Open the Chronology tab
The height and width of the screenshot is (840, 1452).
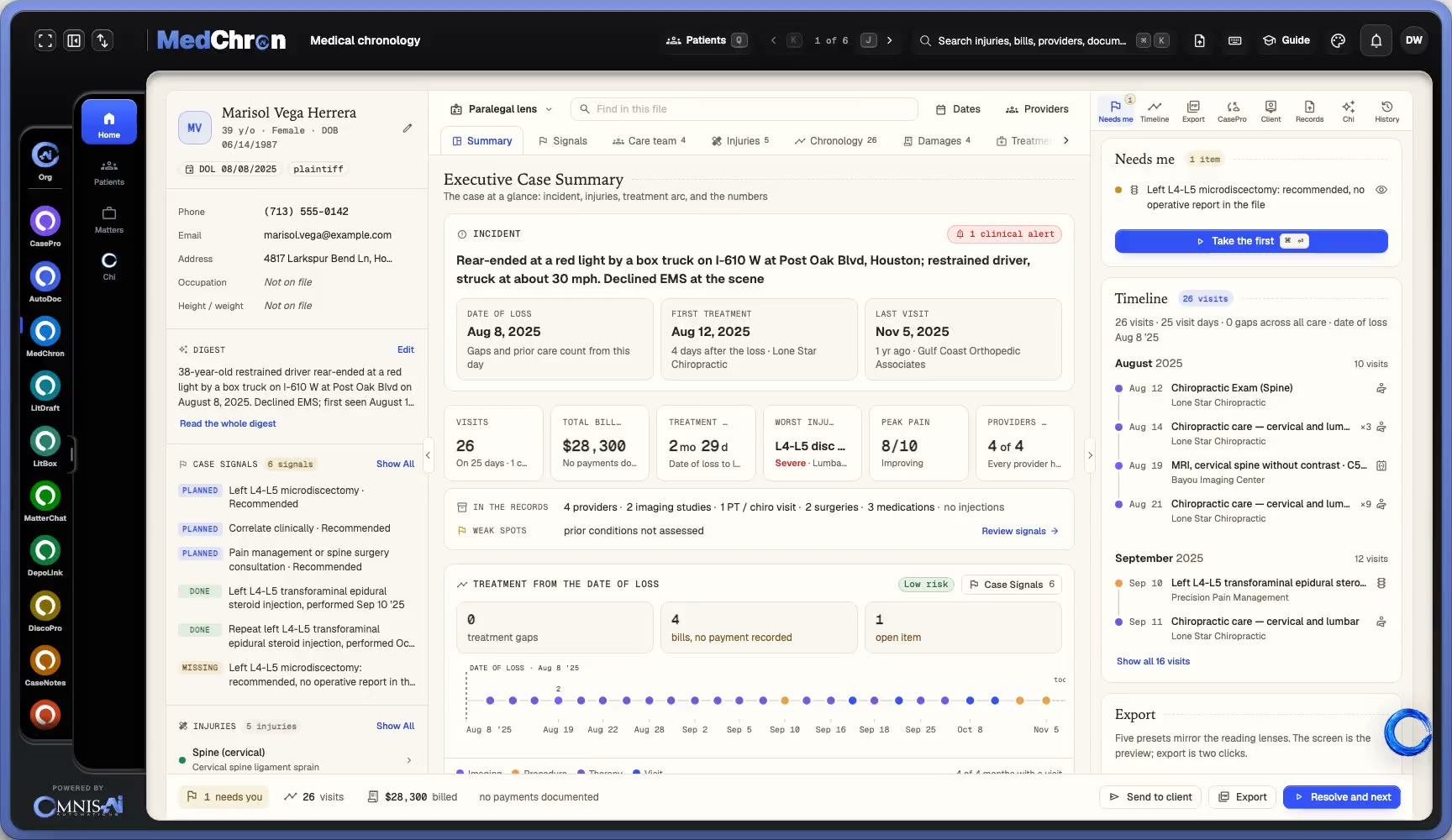pos(835,141)
